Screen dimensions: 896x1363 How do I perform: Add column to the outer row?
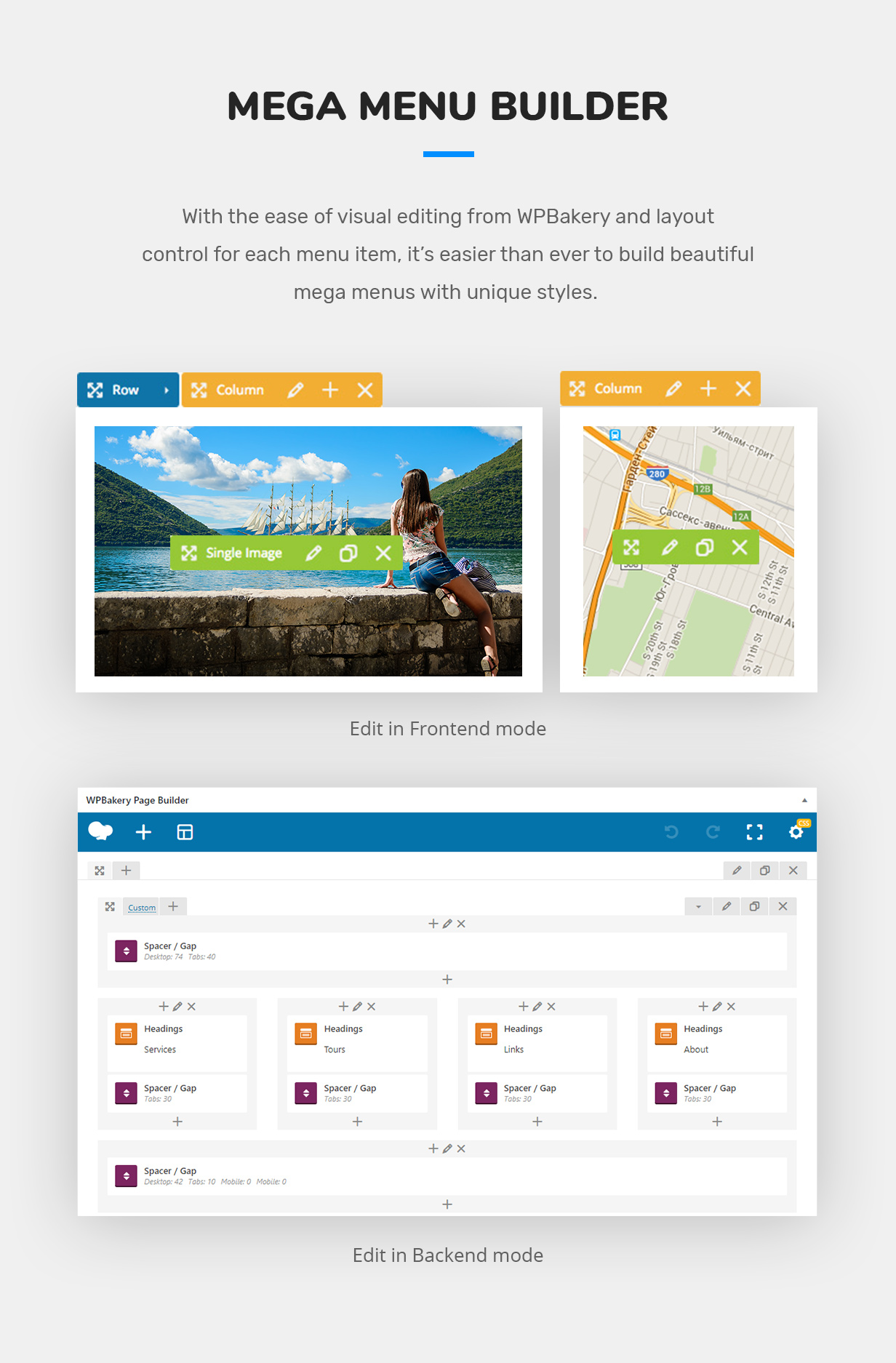coord(126,871)
